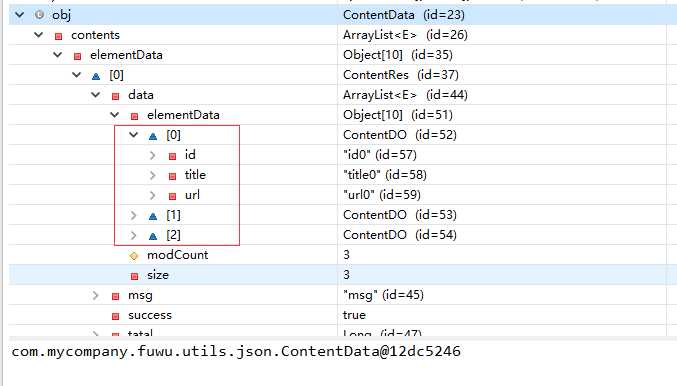Collapse the data ArrayList node
Image resolution: width=677 pixels, height=386 pixels.
pos(95,95)
